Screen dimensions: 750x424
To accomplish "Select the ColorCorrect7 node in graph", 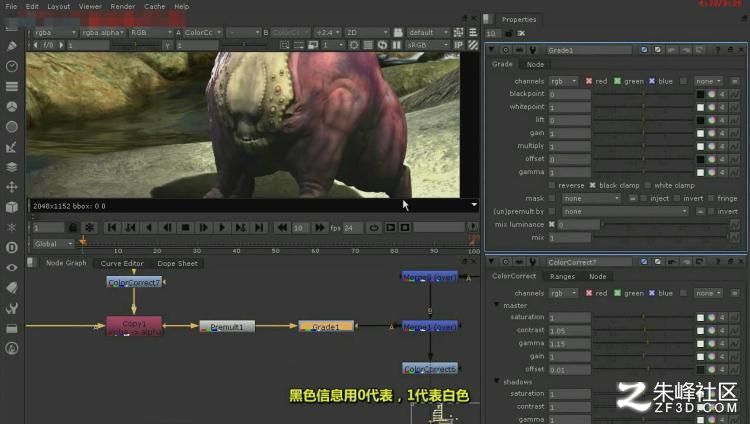I will point(134,282).
